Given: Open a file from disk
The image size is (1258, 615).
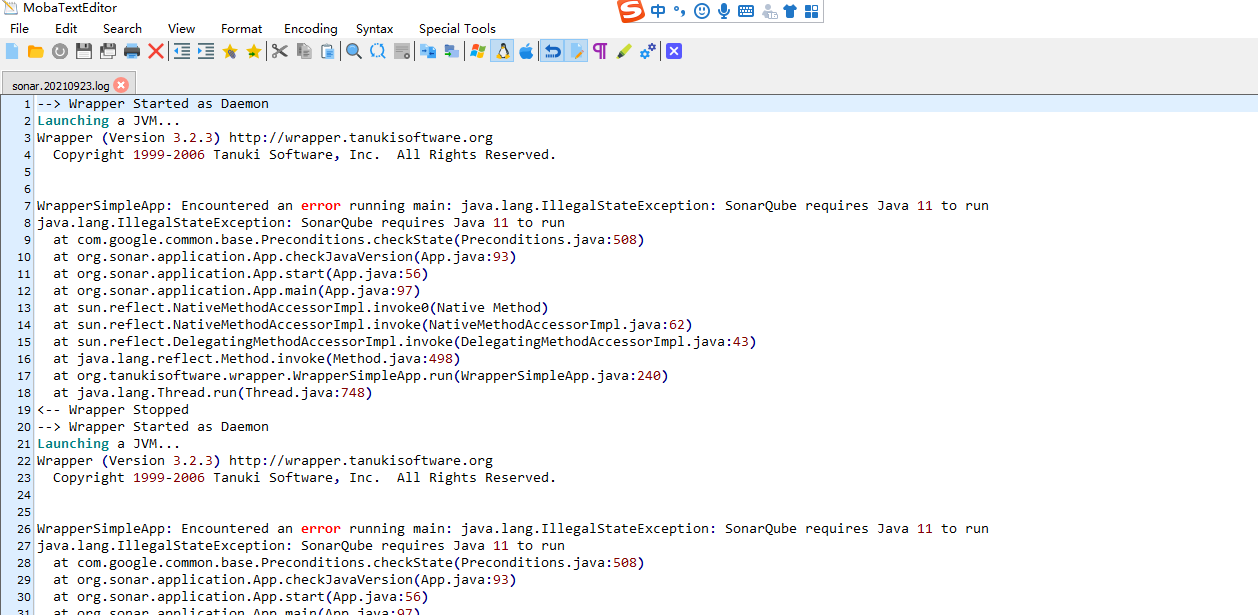Looking at the screenshot, I should pos(35,50).
